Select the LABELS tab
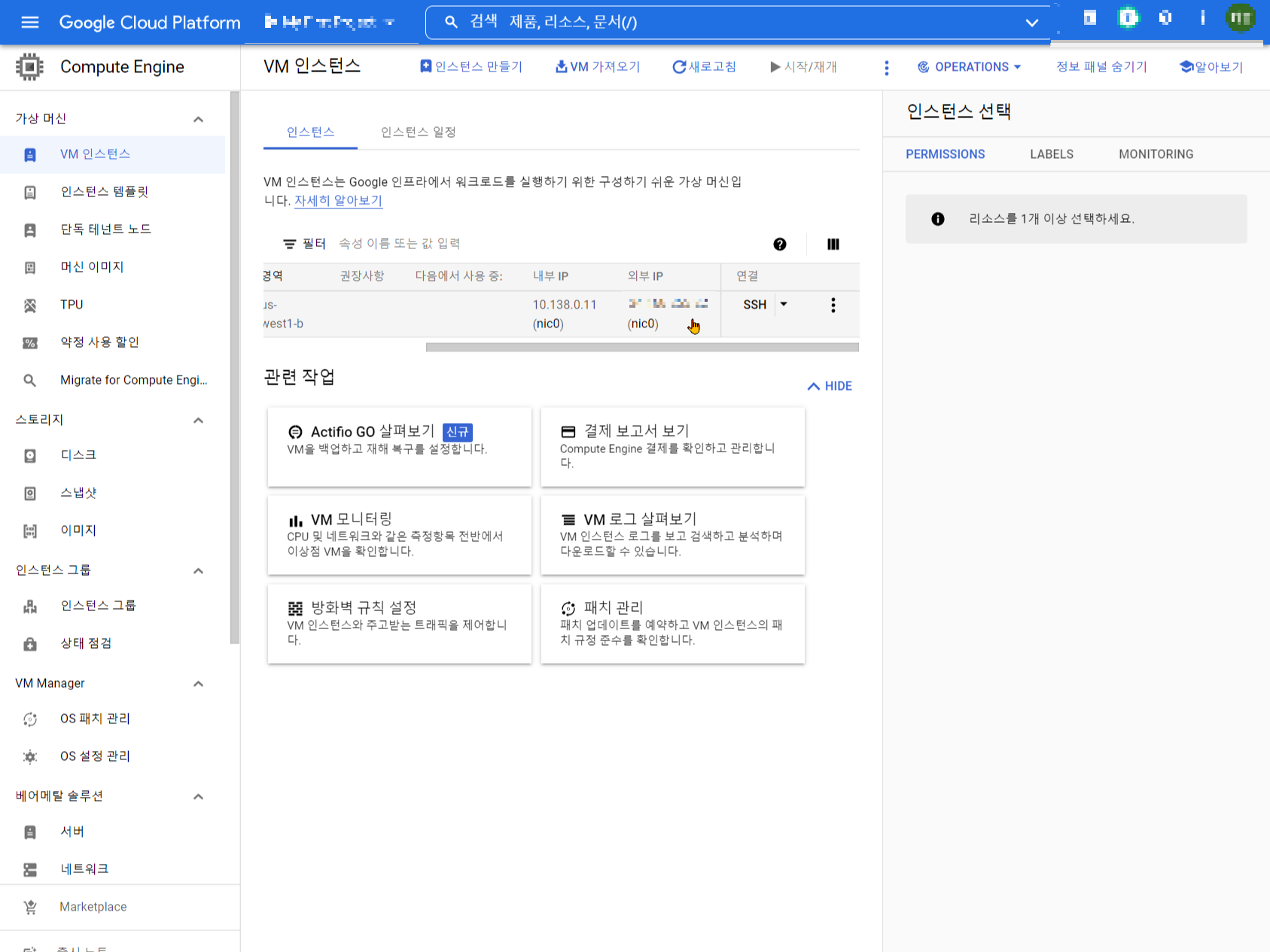The width and height of the screenshot is (1270, 952). pos(1052,154)
